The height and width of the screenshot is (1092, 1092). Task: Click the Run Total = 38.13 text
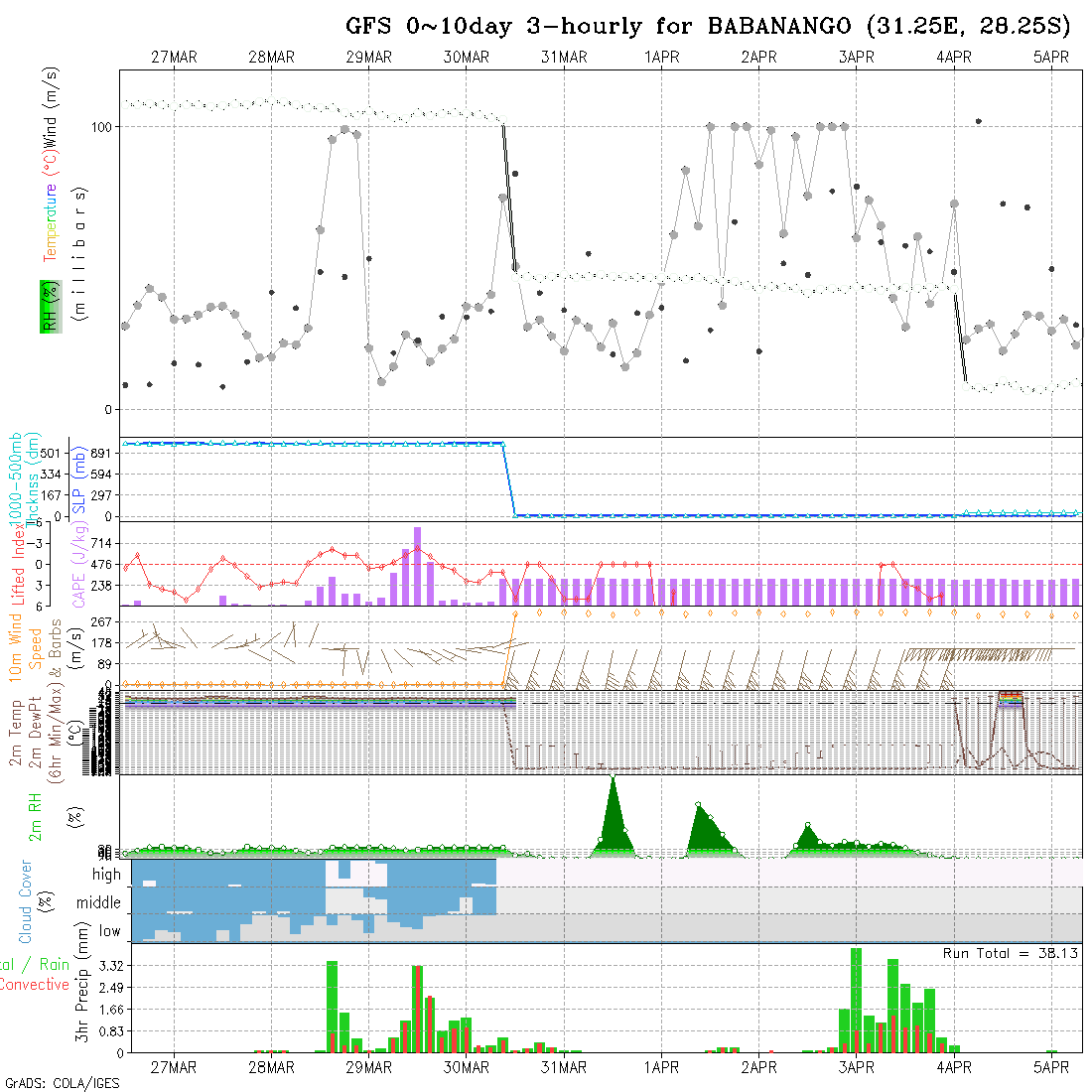pos(1011,953)
